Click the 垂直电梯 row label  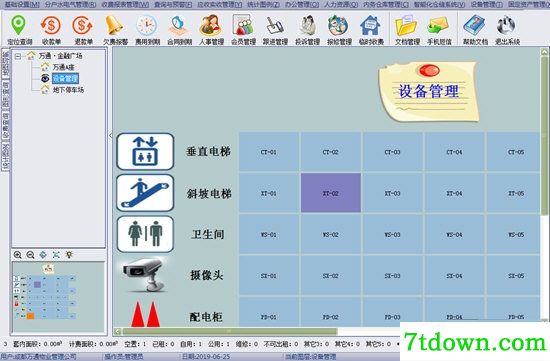pos(208,151)
